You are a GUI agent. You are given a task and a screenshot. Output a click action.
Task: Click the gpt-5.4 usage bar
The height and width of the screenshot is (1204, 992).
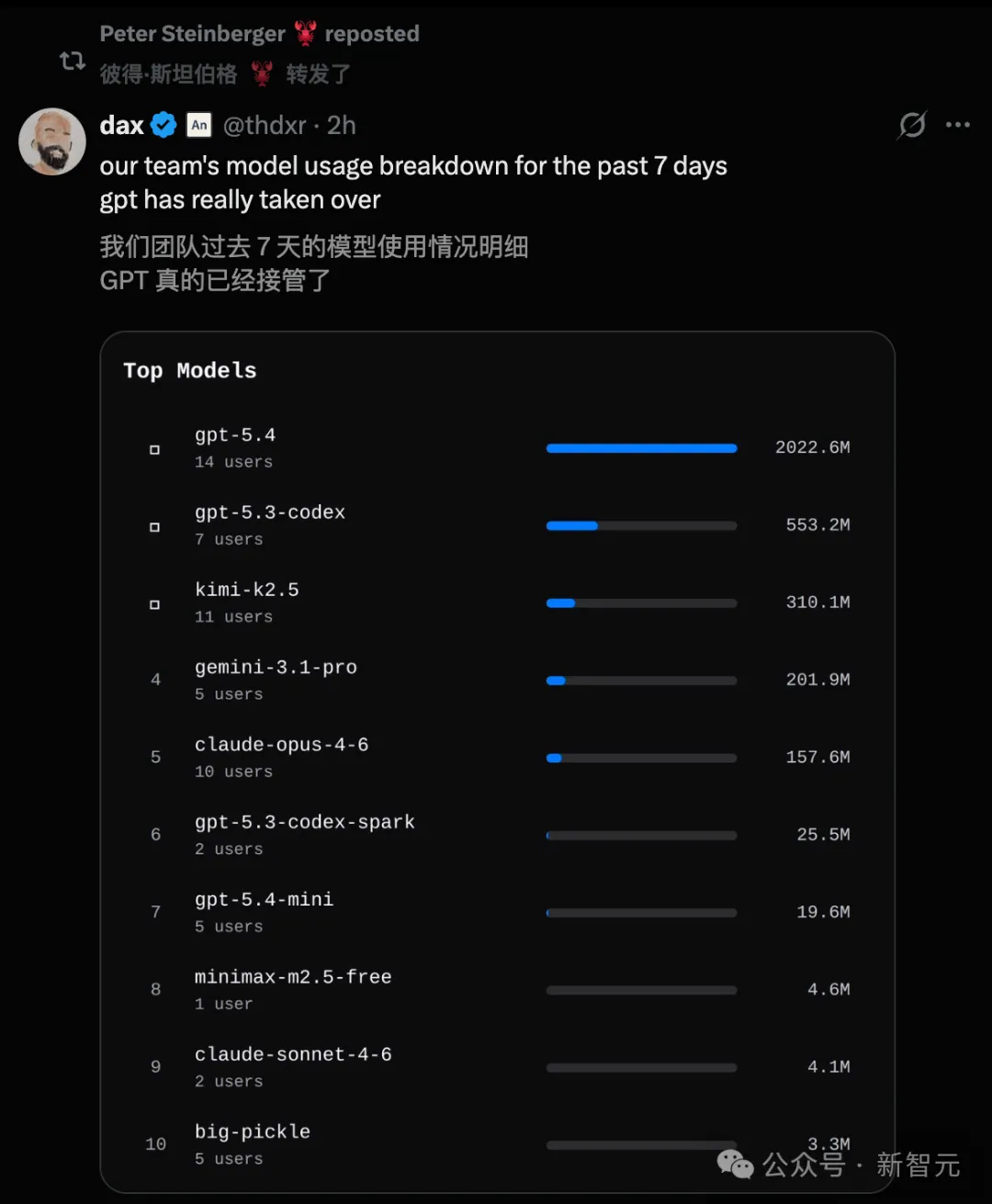tap(641, 448)
